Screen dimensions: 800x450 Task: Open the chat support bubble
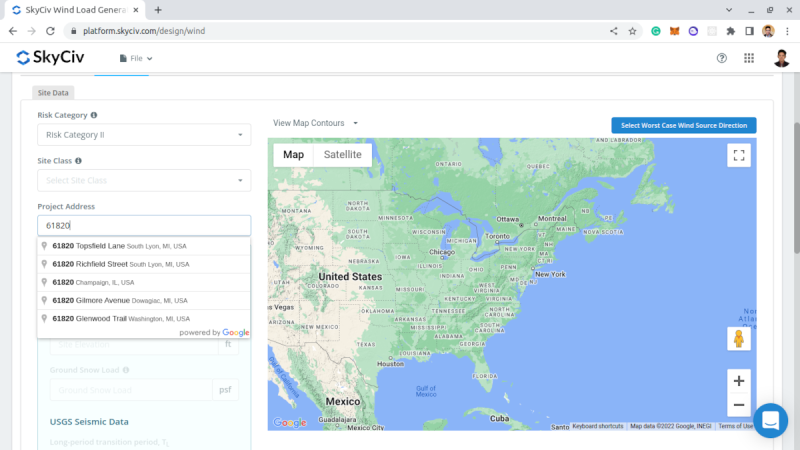pyautogui.click(x=770, y=420)
